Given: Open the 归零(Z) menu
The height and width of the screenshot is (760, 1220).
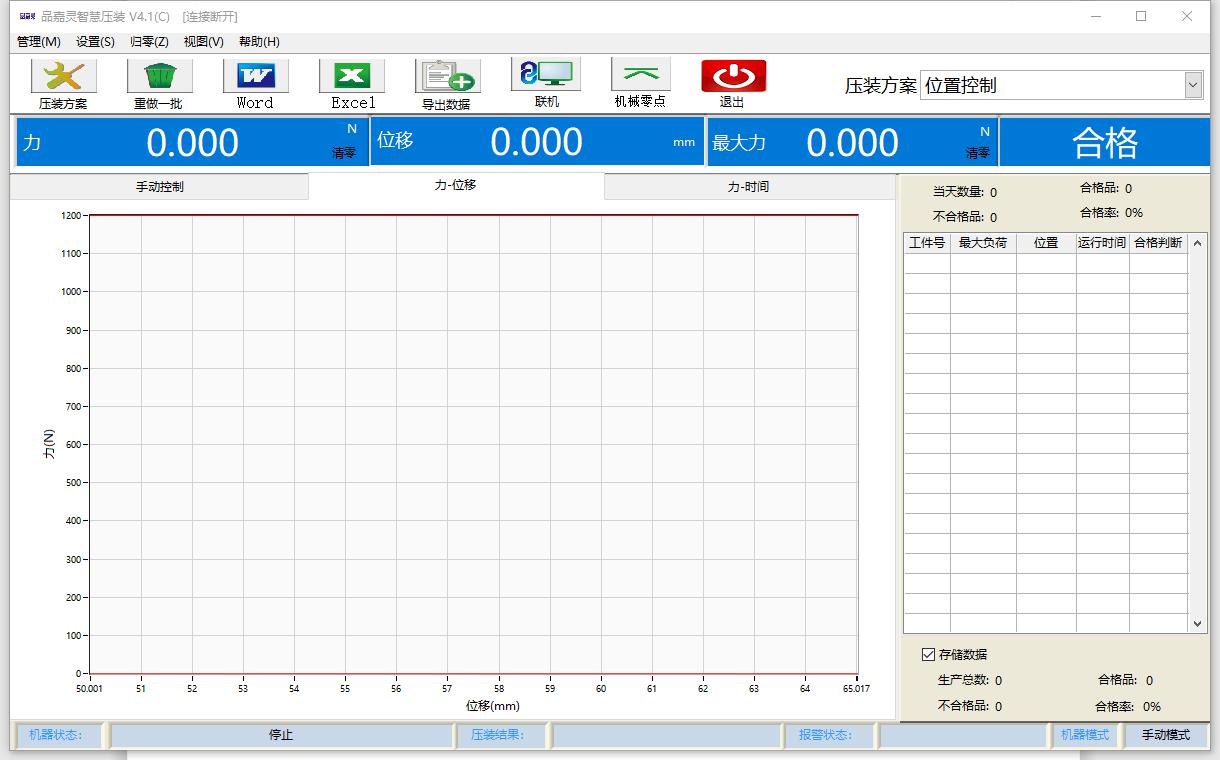Looking at the screenshot, I should point(149,42).
